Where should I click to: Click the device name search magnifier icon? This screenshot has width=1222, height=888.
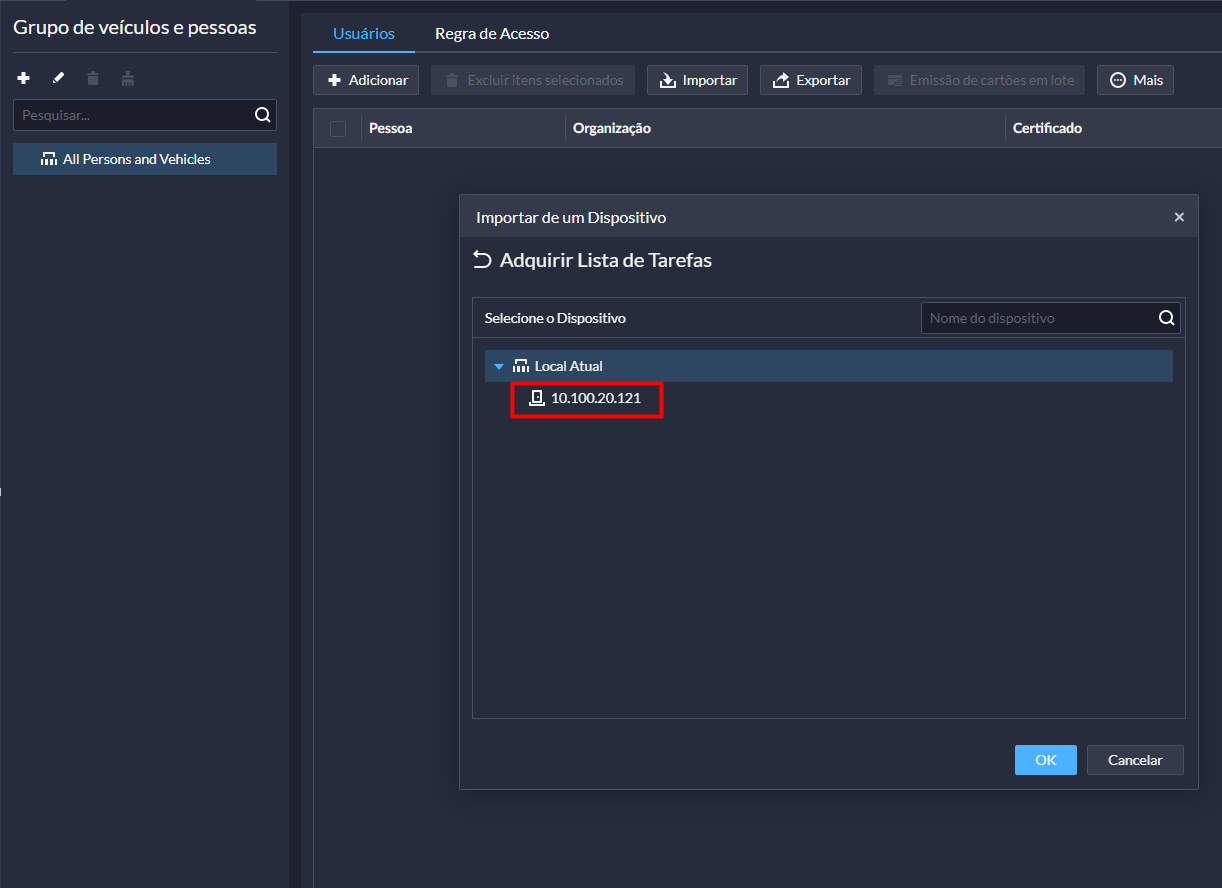(x=1166, y=318)
